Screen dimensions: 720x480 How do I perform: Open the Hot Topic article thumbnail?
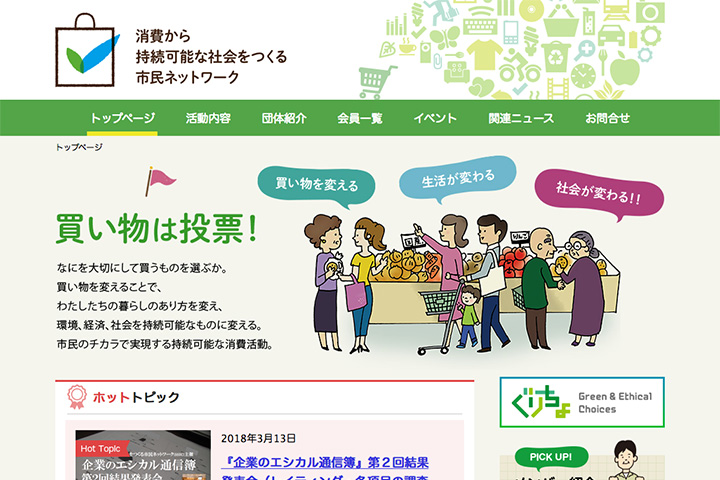click(x=143, y=455)
